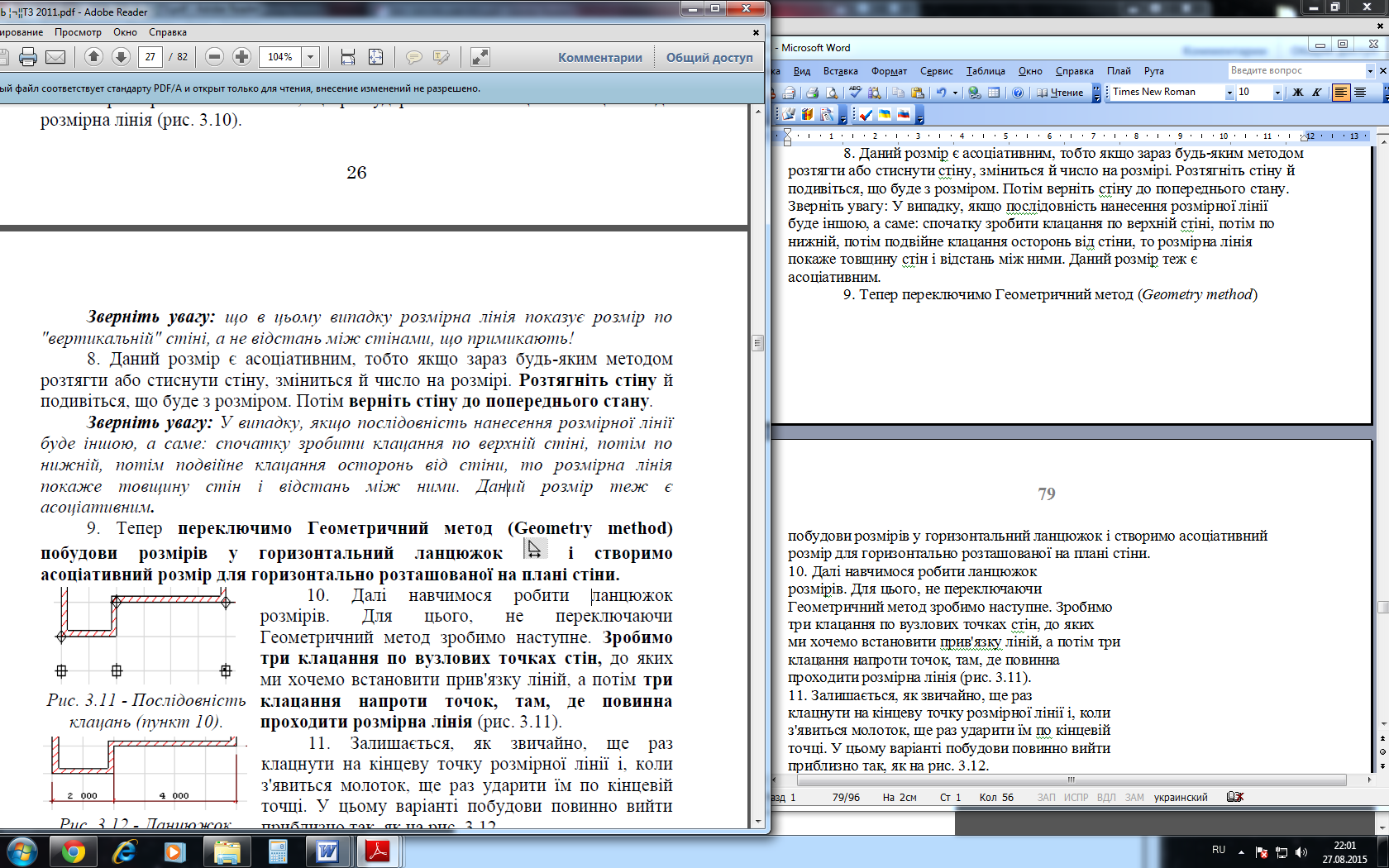
Task: Click the Print icon in Word toolbar
Action: pos(813,93)
